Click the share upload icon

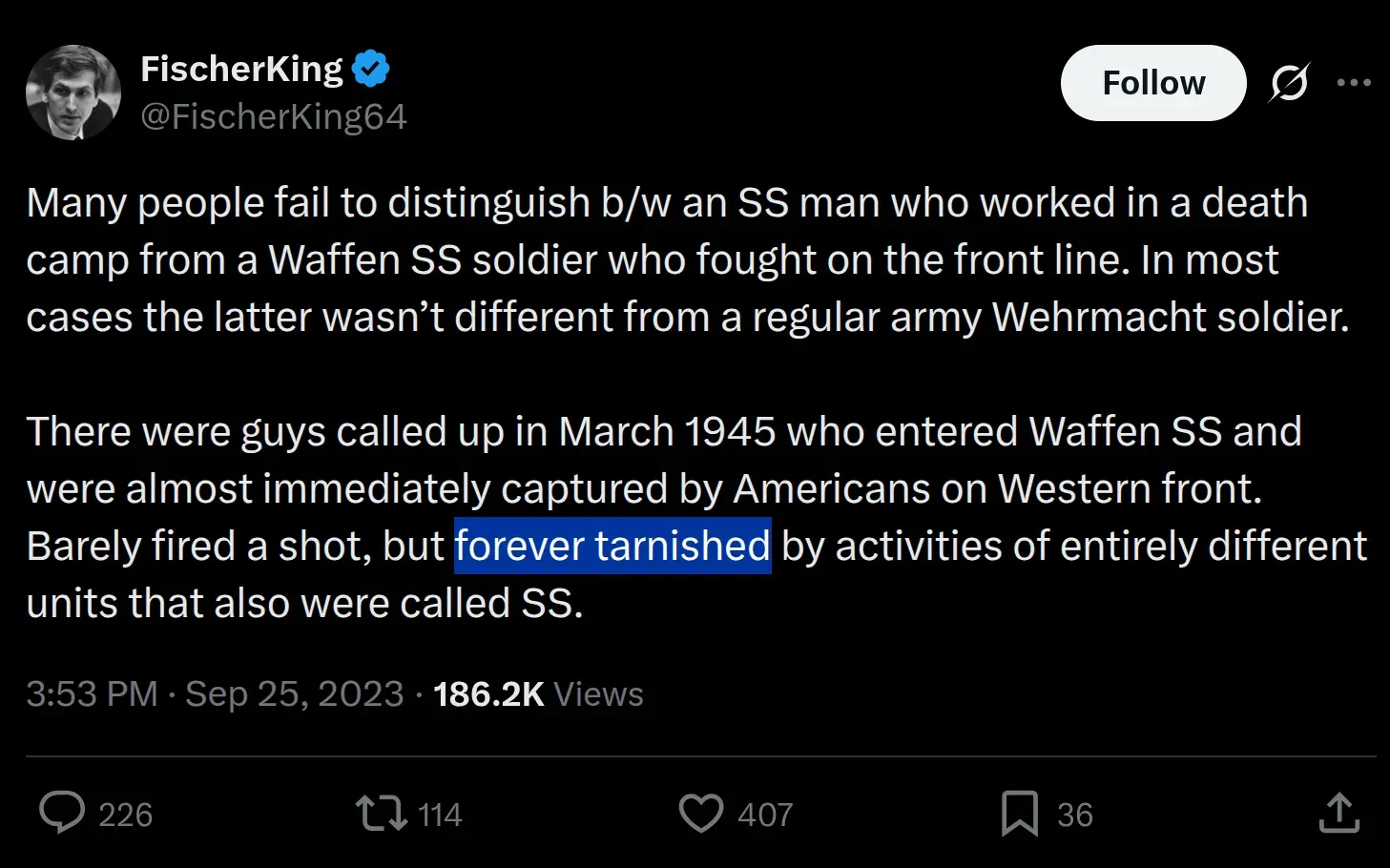pyautogui.click(x=1338, y=814)
